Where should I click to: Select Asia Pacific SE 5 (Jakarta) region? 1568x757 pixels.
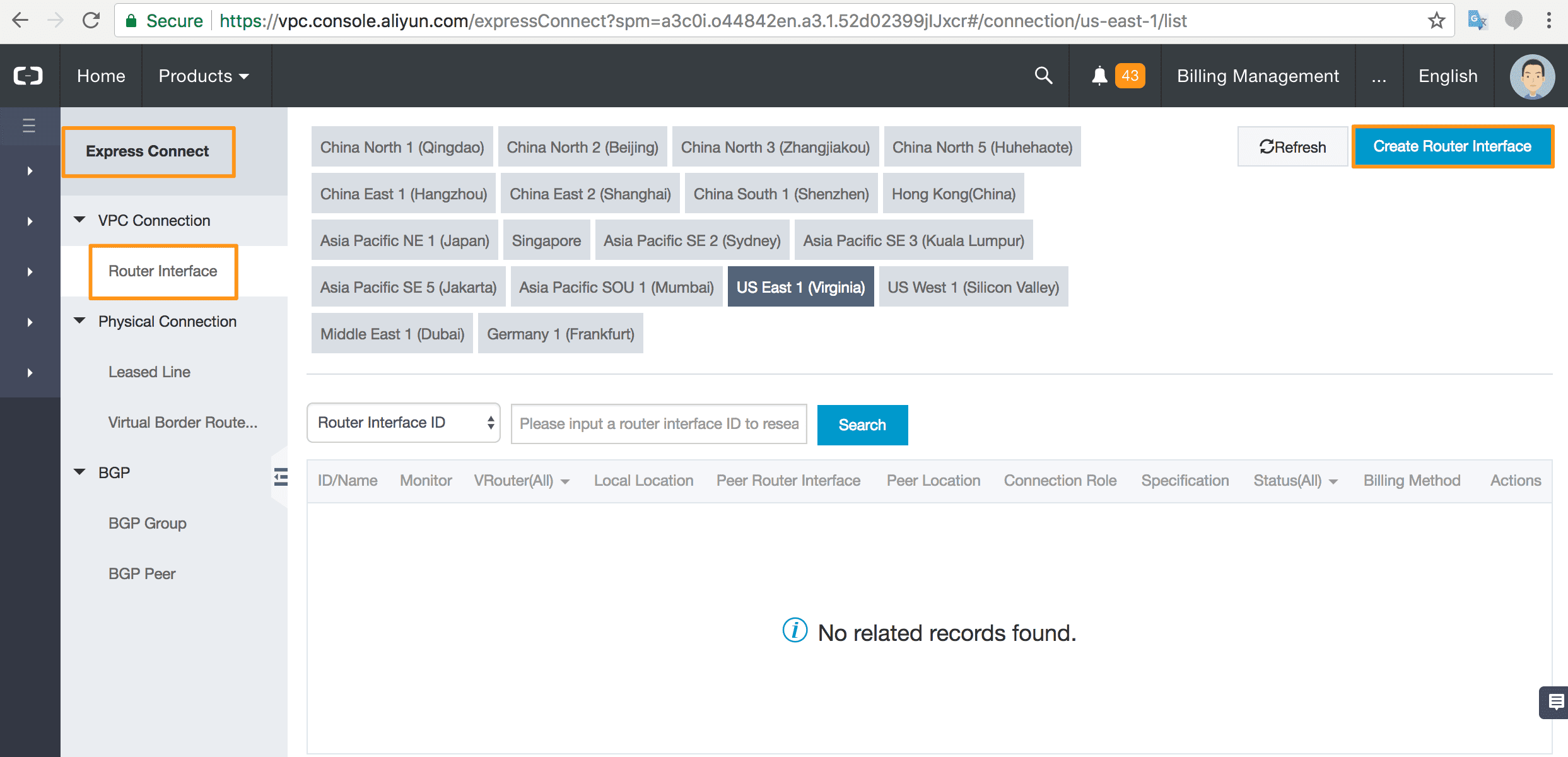point(409,287)
